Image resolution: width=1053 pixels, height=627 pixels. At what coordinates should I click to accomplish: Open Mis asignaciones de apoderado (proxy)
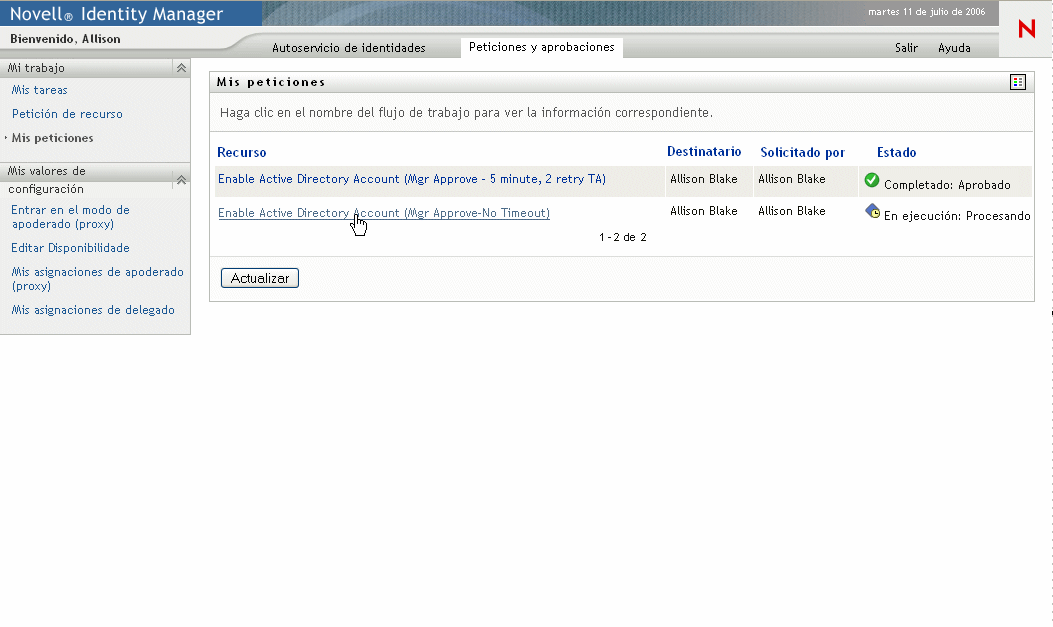point(97,279)
